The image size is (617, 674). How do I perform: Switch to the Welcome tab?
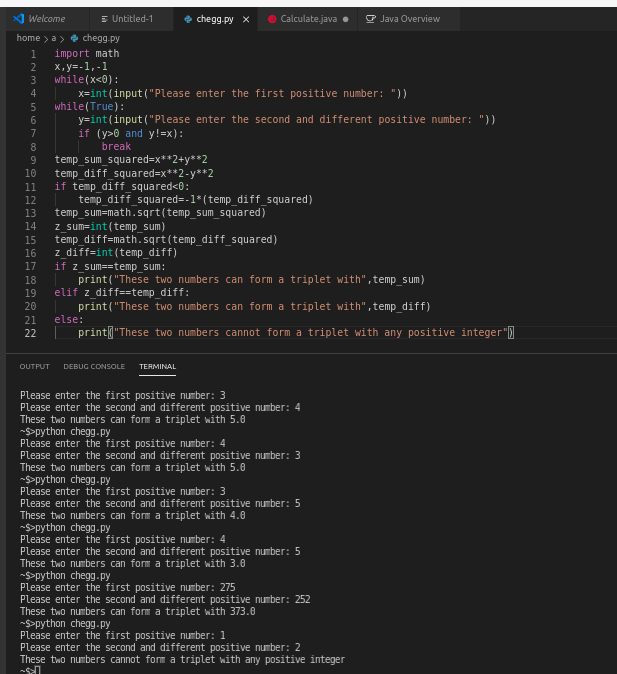[x=46, y=19]
